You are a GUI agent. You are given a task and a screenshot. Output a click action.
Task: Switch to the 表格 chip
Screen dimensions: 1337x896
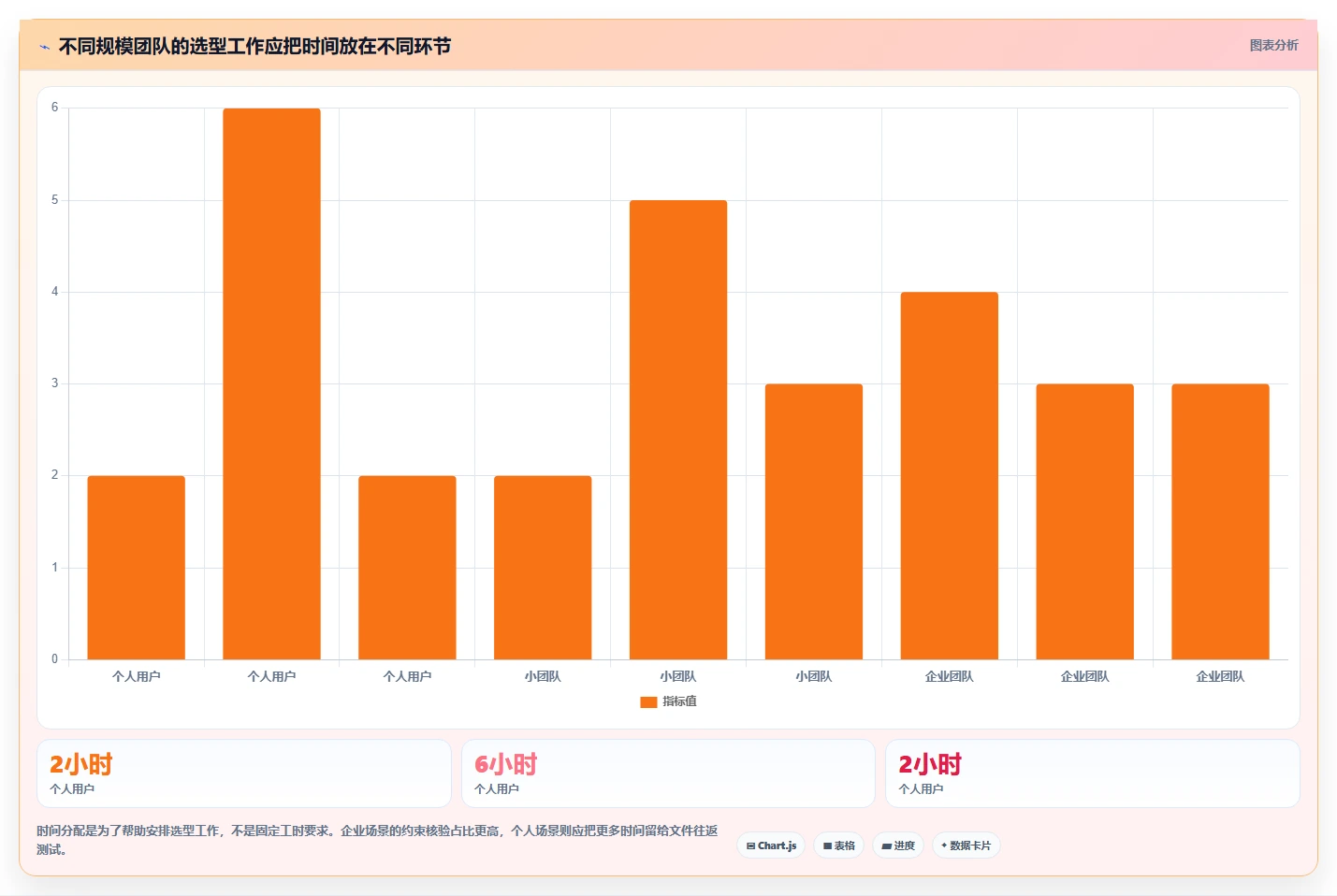(x=839, y=845)
